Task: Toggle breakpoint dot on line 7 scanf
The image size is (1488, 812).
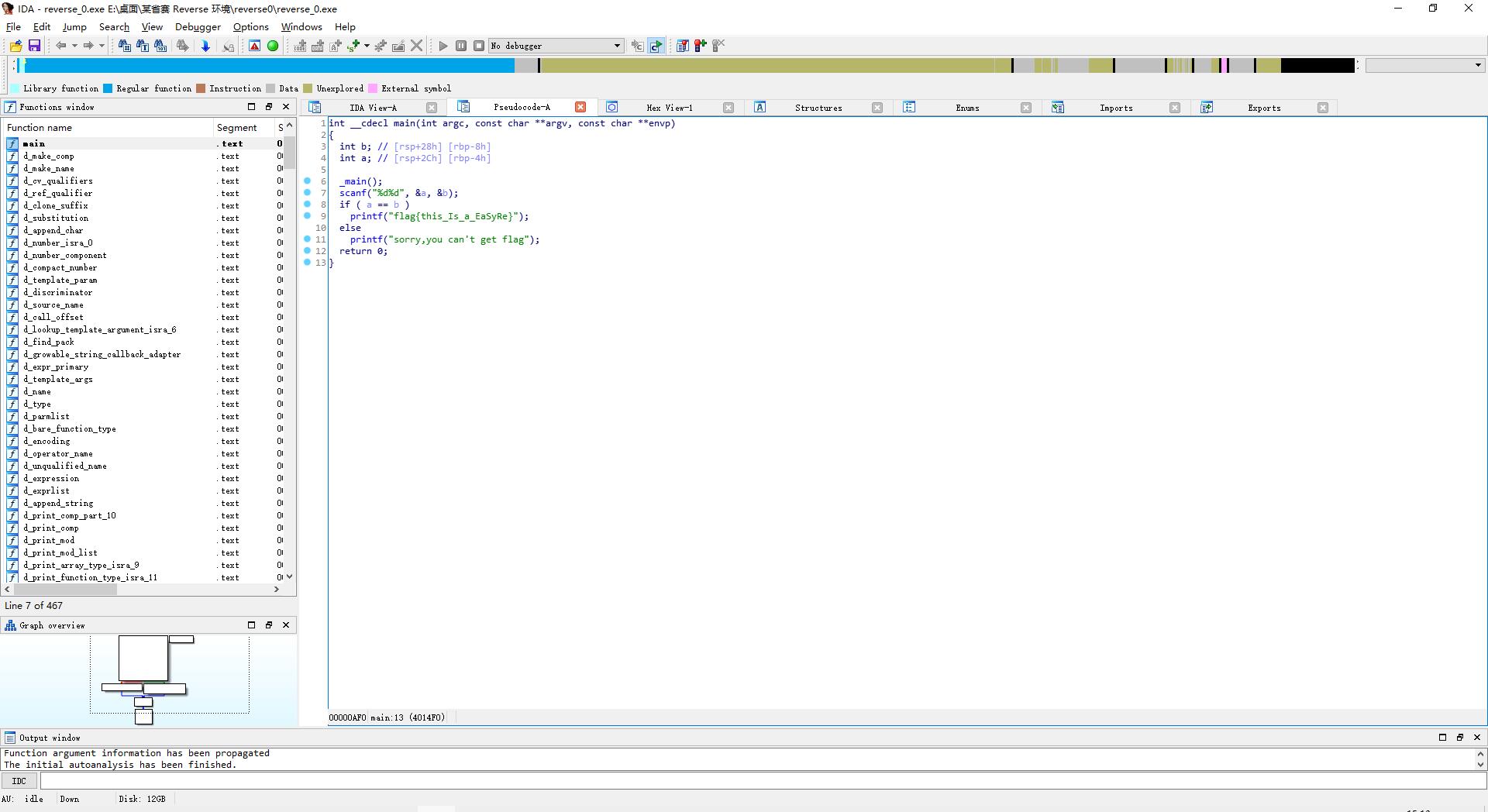Action: click(x=308, y=193)
